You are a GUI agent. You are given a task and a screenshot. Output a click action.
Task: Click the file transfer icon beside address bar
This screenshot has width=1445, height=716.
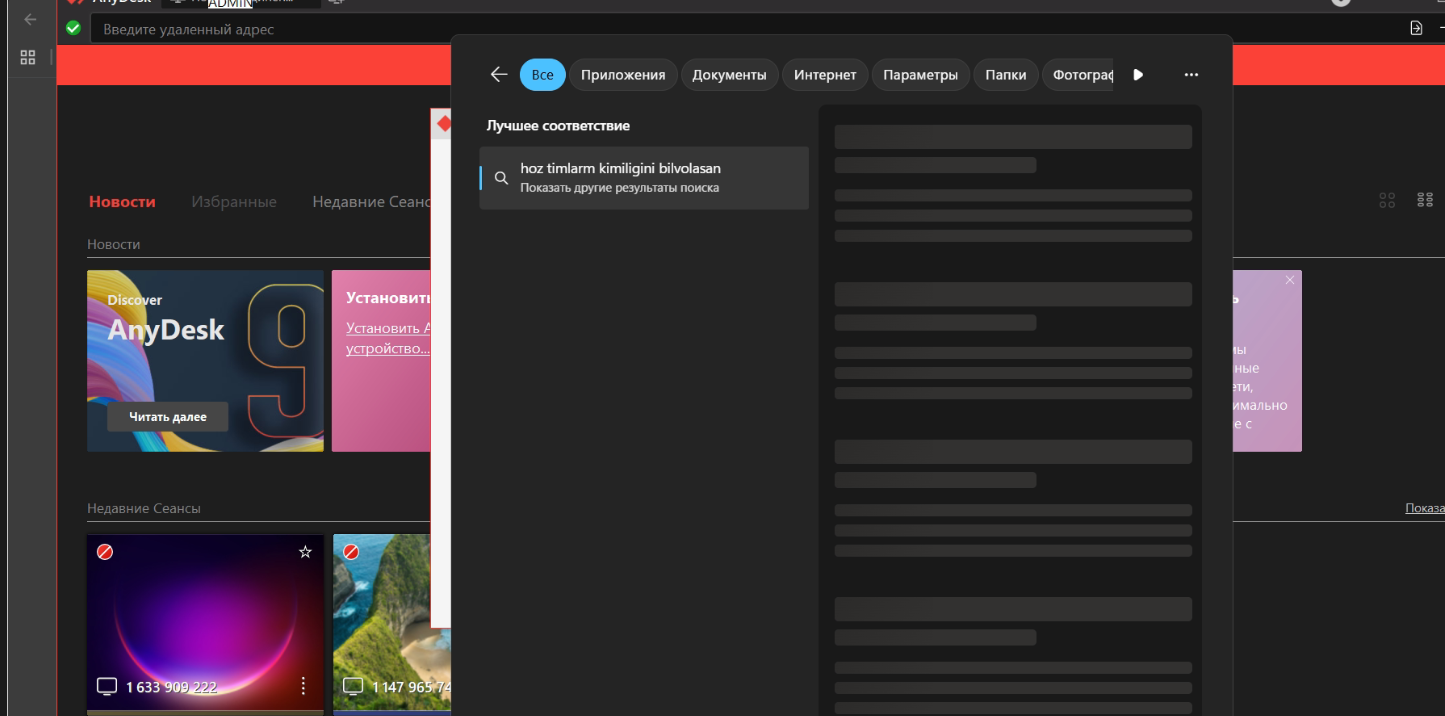point(1416,28)
